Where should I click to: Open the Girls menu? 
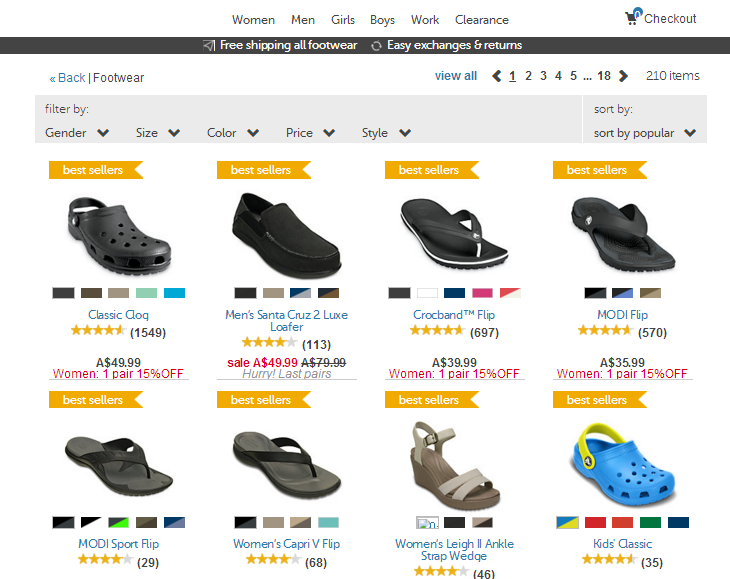343,20
